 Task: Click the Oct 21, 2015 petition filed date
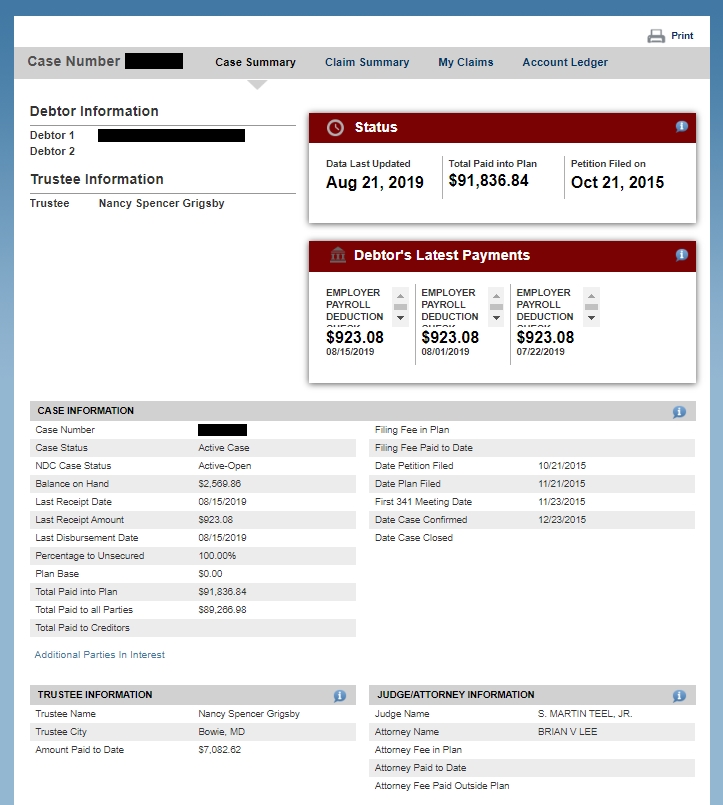[x=617, y=182]
